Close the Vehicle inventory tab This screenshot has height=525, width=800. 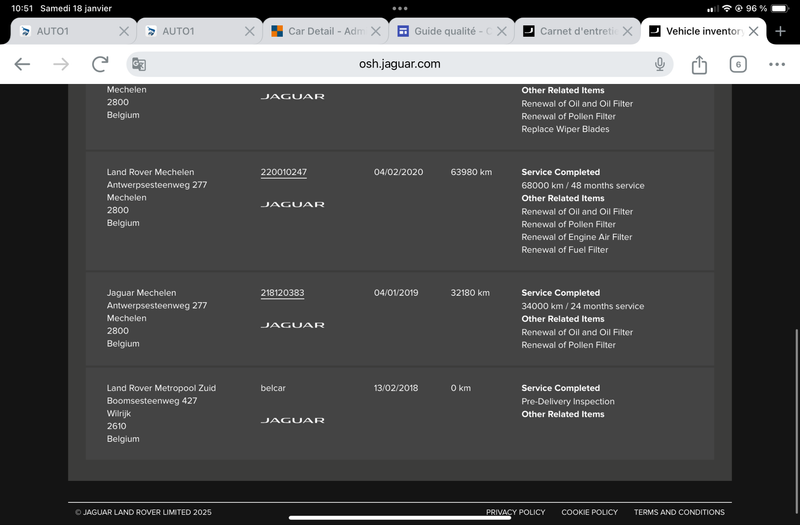coord(753,31)
